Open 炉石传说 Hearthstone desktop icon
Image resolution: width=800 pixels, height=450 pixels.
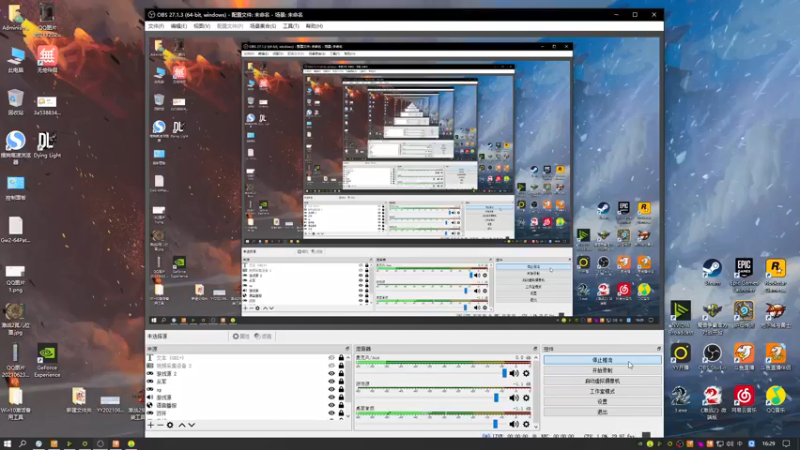[744, 314]
